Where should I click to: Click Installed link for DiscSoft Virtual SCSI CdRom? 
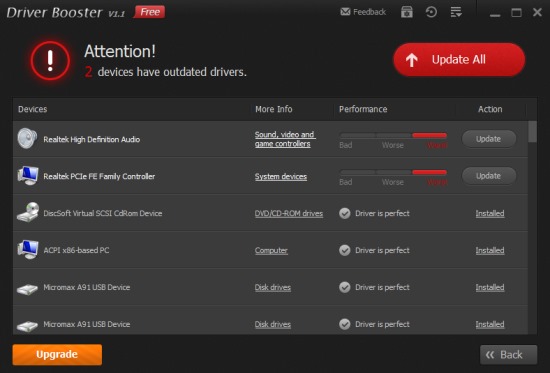490,213
